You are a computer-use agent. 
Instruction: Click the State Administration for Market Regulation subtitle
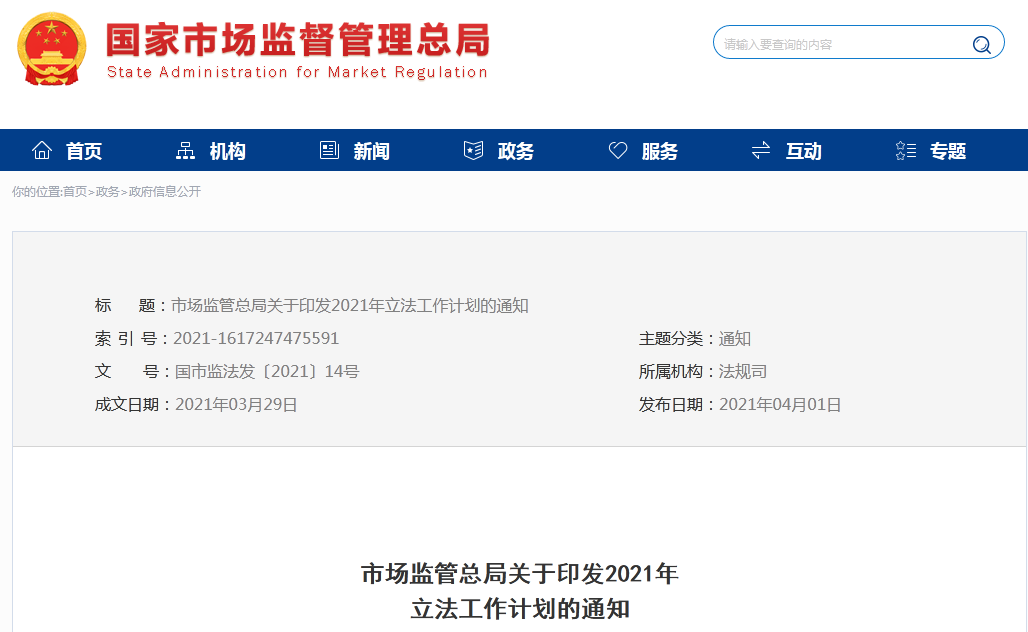297,72
